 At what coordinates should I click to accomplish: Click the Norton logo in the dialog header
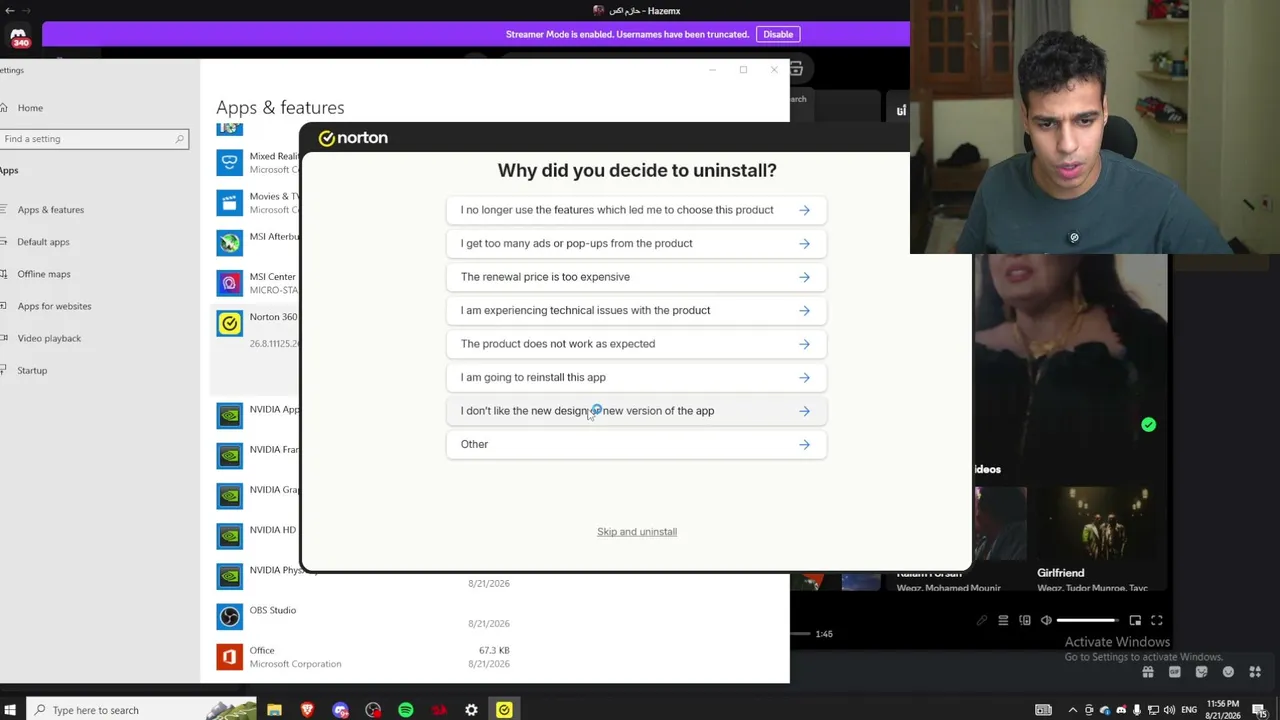[353, 138]
